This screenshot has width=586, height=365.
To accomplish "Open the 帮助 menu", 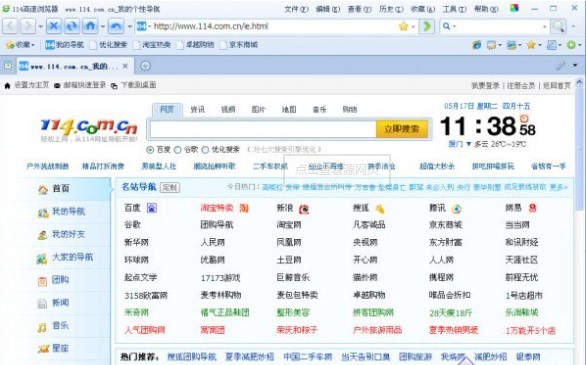I will (x=486, y=9).
